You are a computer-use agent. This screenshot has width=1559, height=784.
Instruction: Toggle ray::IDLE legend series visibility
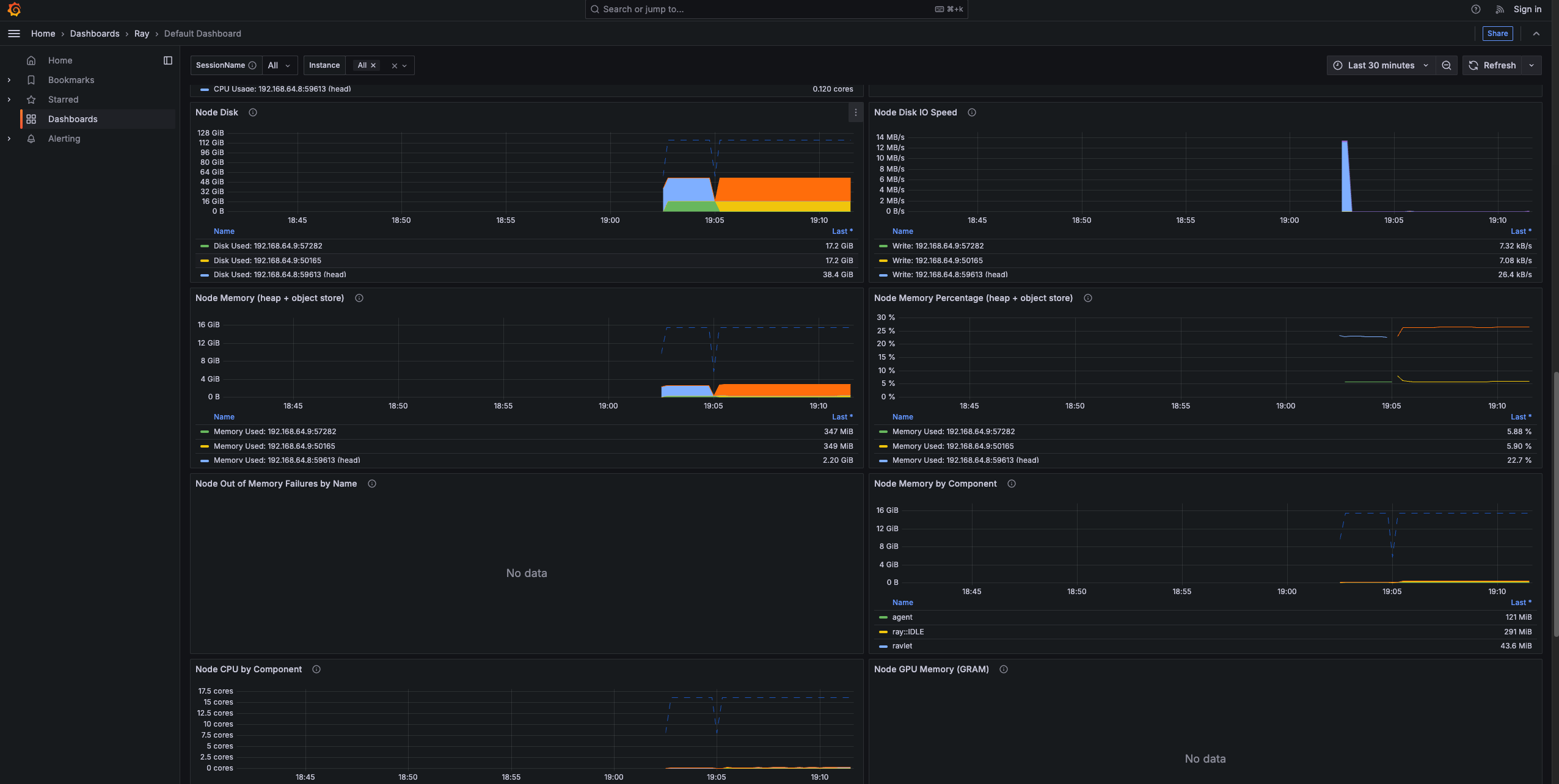(x=908, y=632)
